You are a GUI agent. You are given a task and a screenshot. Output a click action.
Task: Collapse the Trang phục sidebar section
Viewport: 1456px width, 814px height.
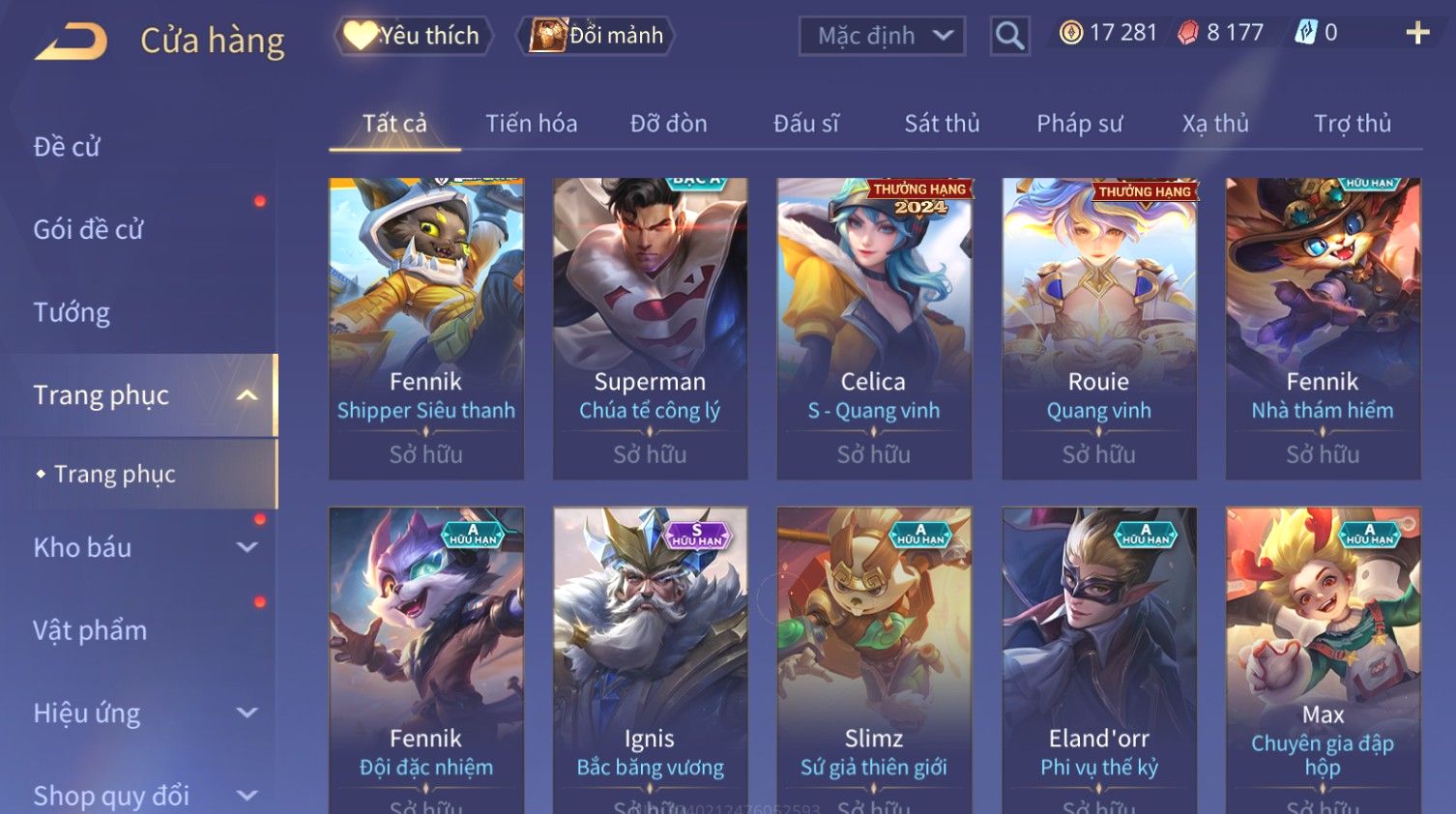(x=248, y=395)
